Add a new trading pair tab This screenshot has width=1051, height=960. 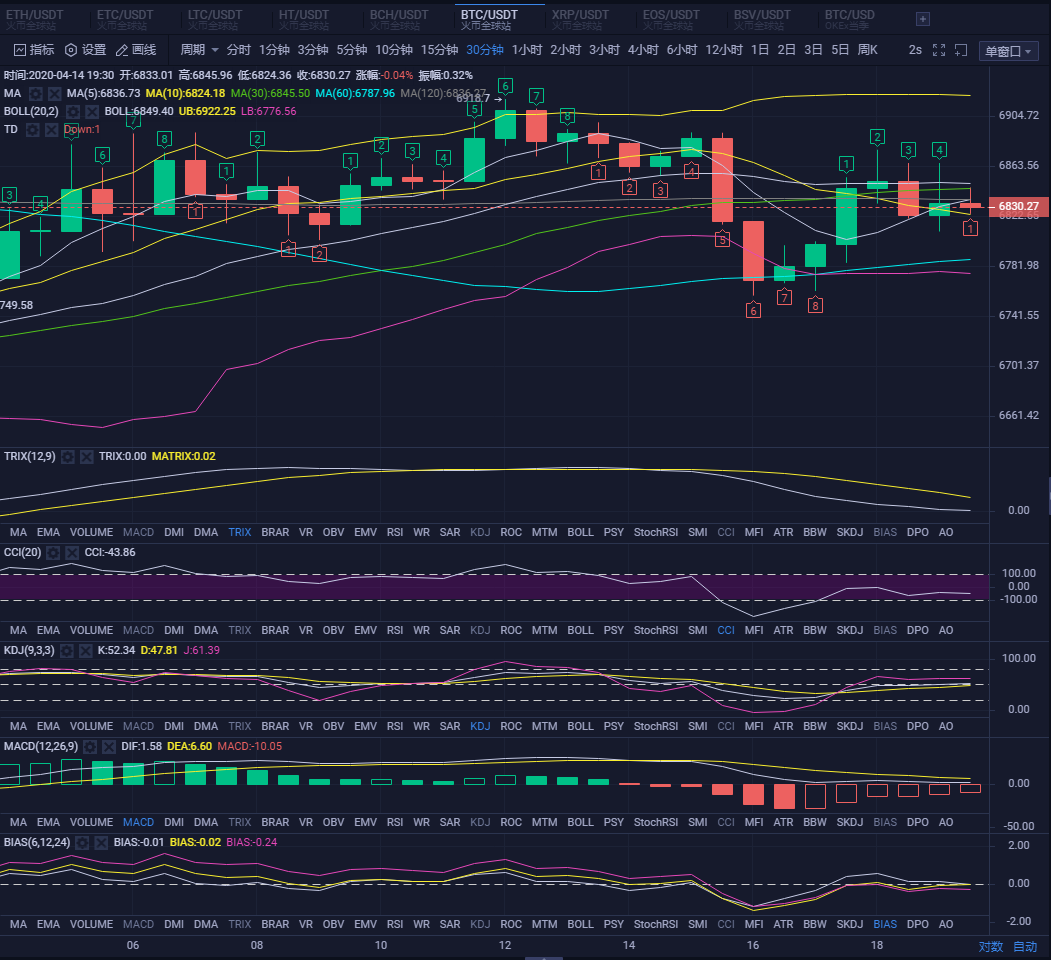[x=923, y=19]
